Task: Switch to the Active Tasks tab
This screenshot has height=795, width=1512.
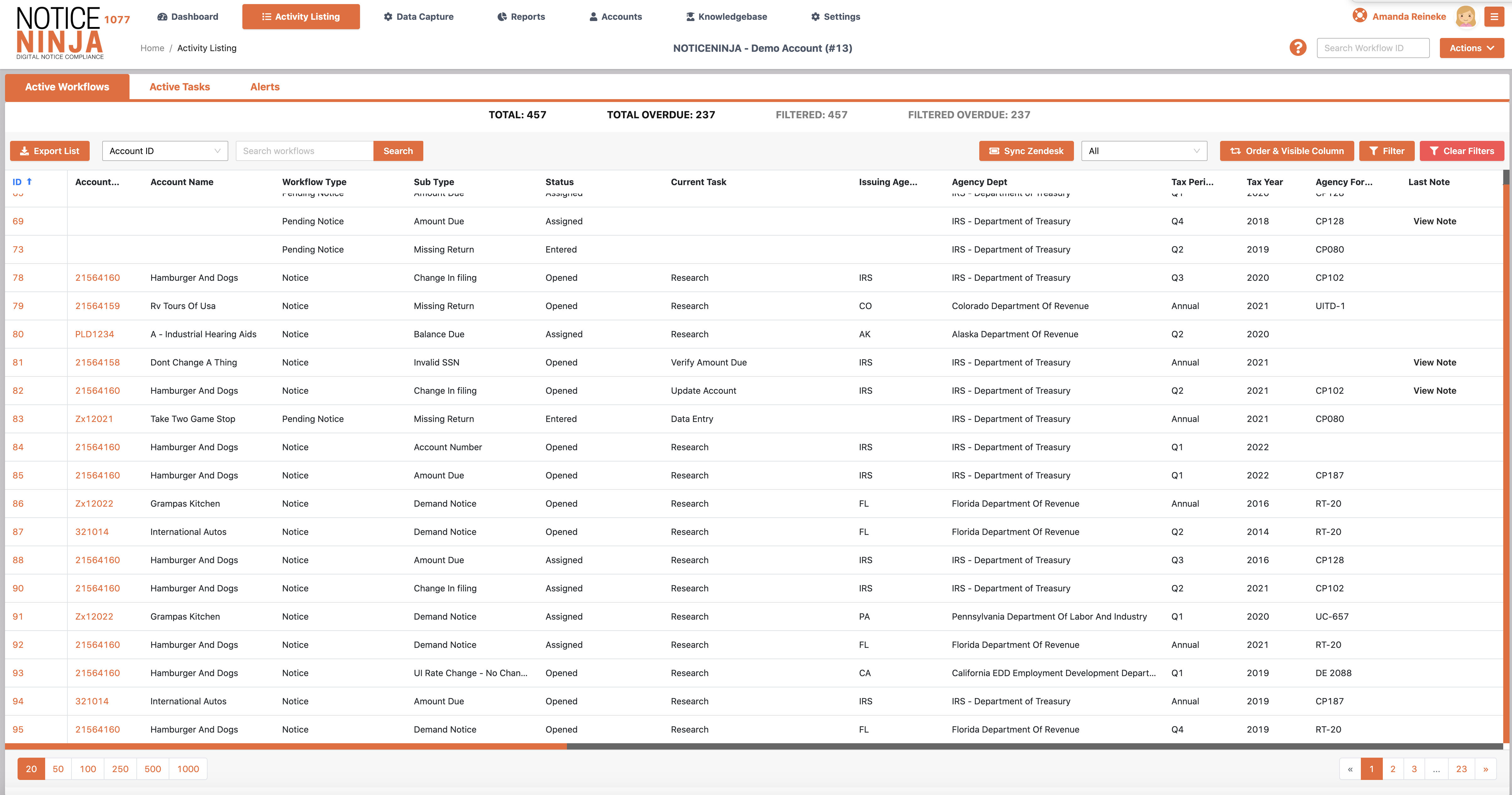Action: click(x=180, y=87)
